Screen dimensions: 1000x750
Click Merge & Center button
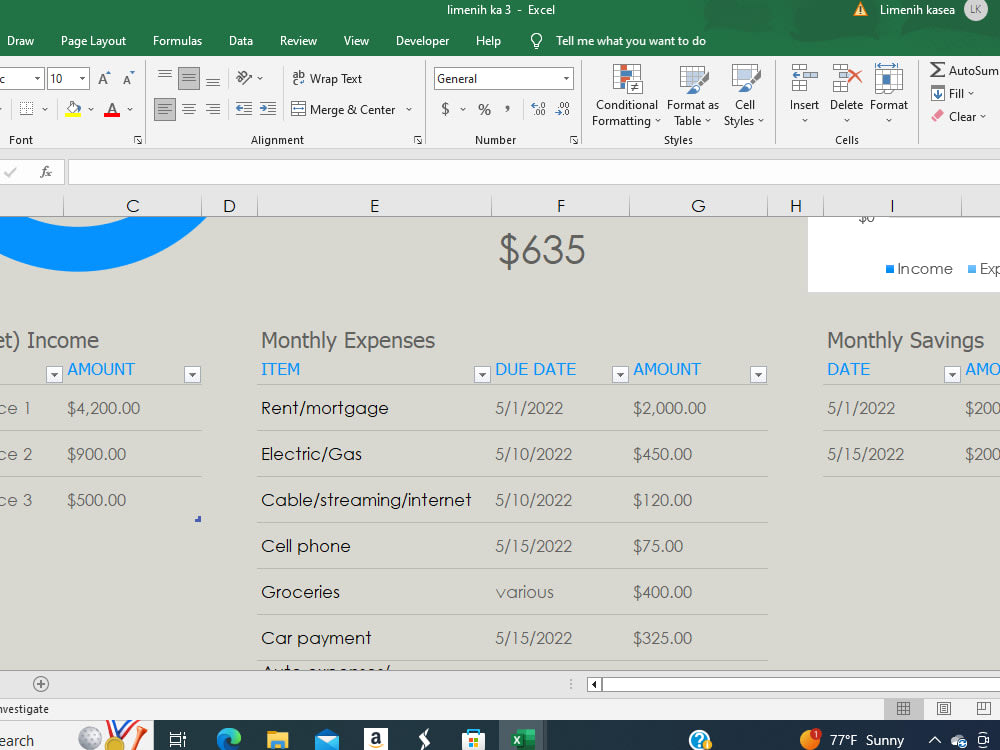click(344, 109)
